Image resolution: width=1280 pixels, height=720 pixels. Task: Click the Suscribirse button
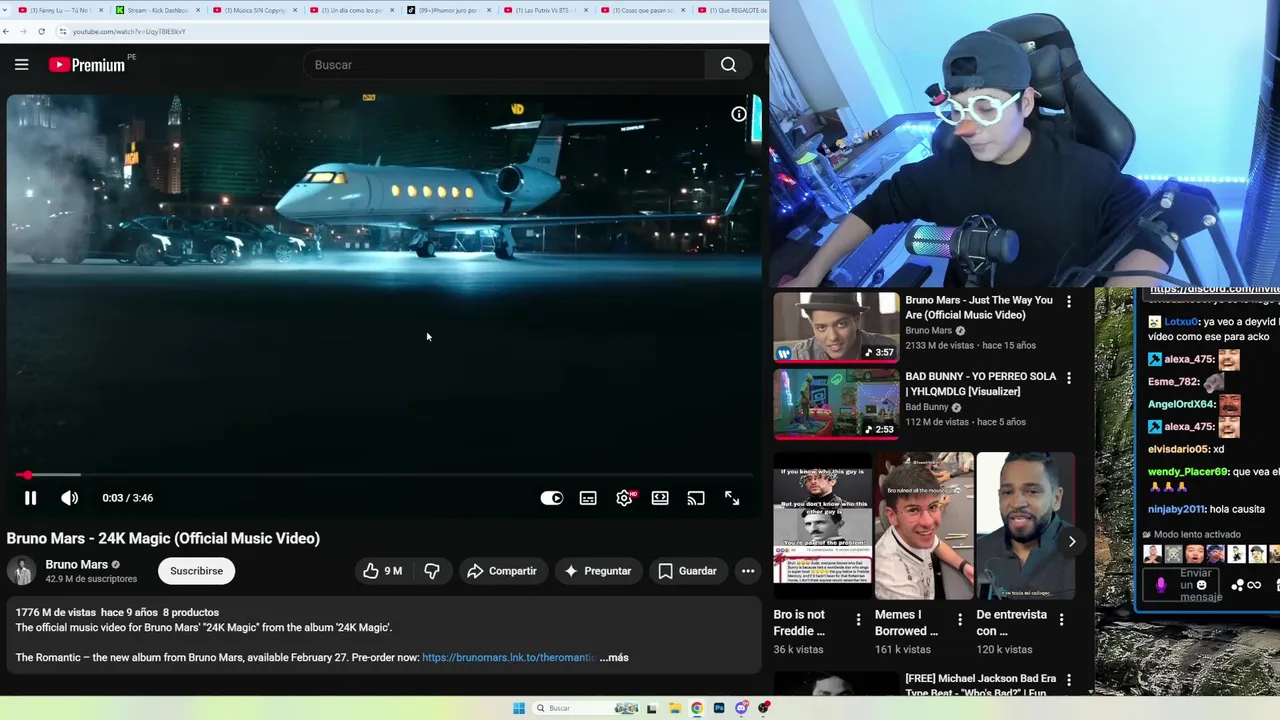tap(196, 571)
